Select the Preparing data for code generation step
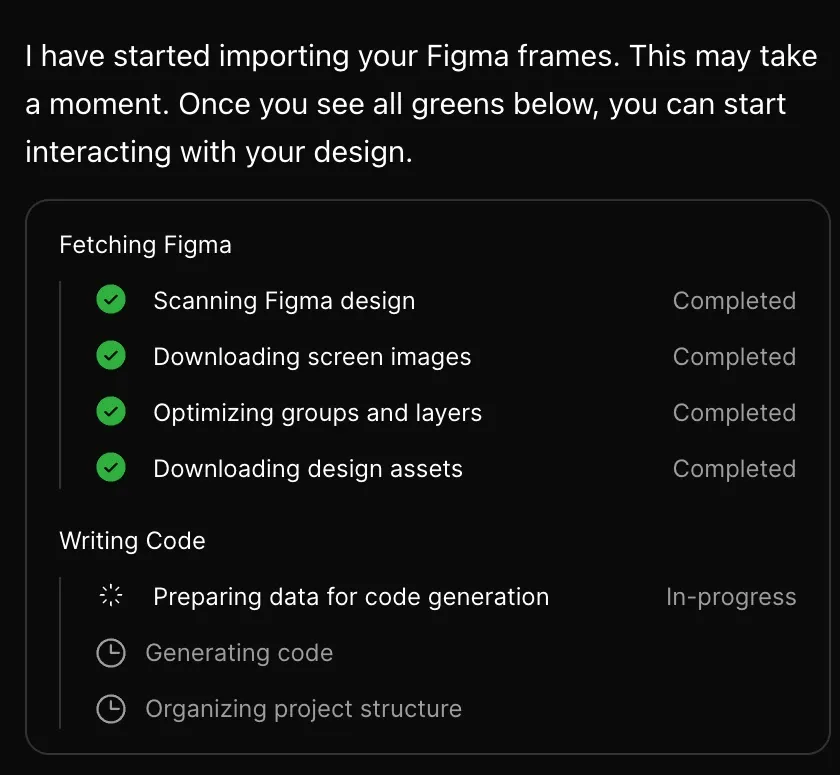This screenshot has height=775, width=840. pyautogui.click(x=351, y=597)
